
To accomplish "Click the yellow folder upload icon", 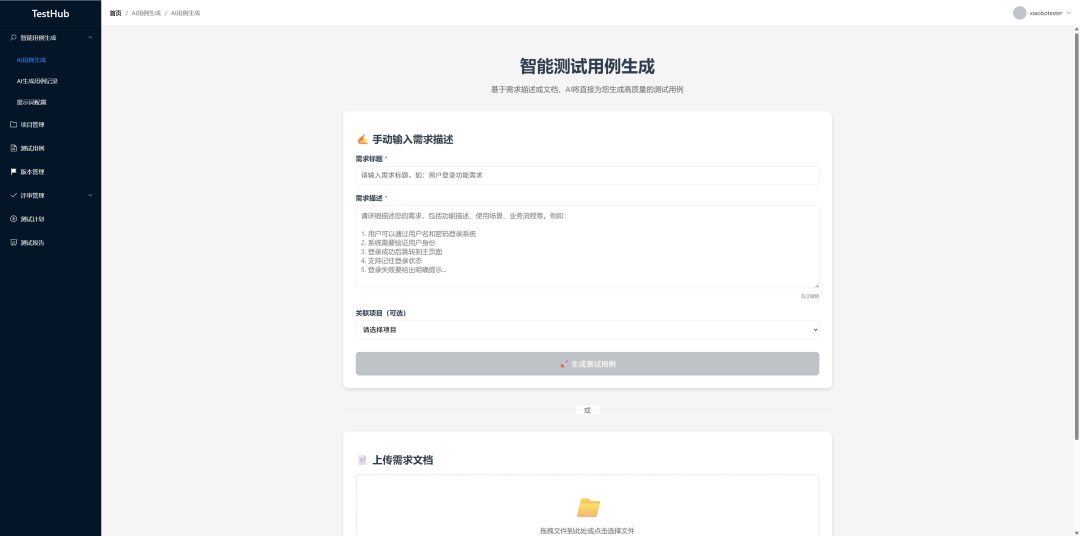I will coord(588,508).
